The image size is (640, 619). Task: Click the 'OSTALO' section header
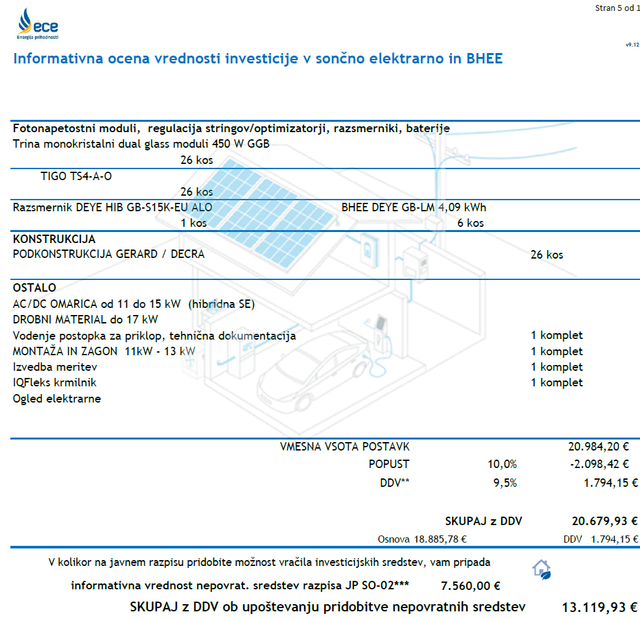pyautogui.click(x=34, y=288)
